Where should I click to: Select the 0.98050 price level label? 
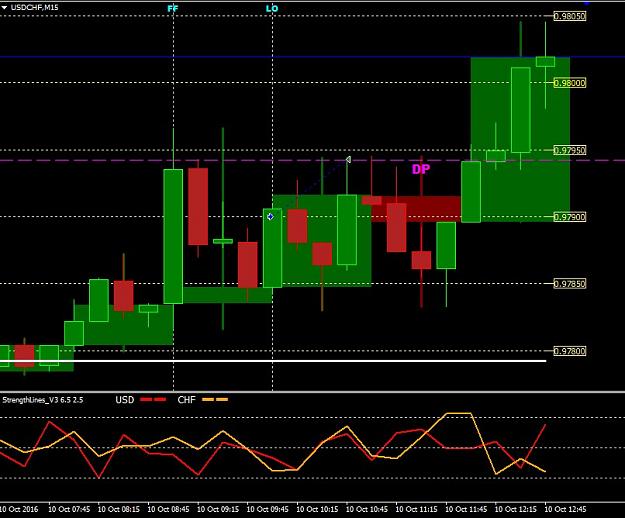coord(570,16)
